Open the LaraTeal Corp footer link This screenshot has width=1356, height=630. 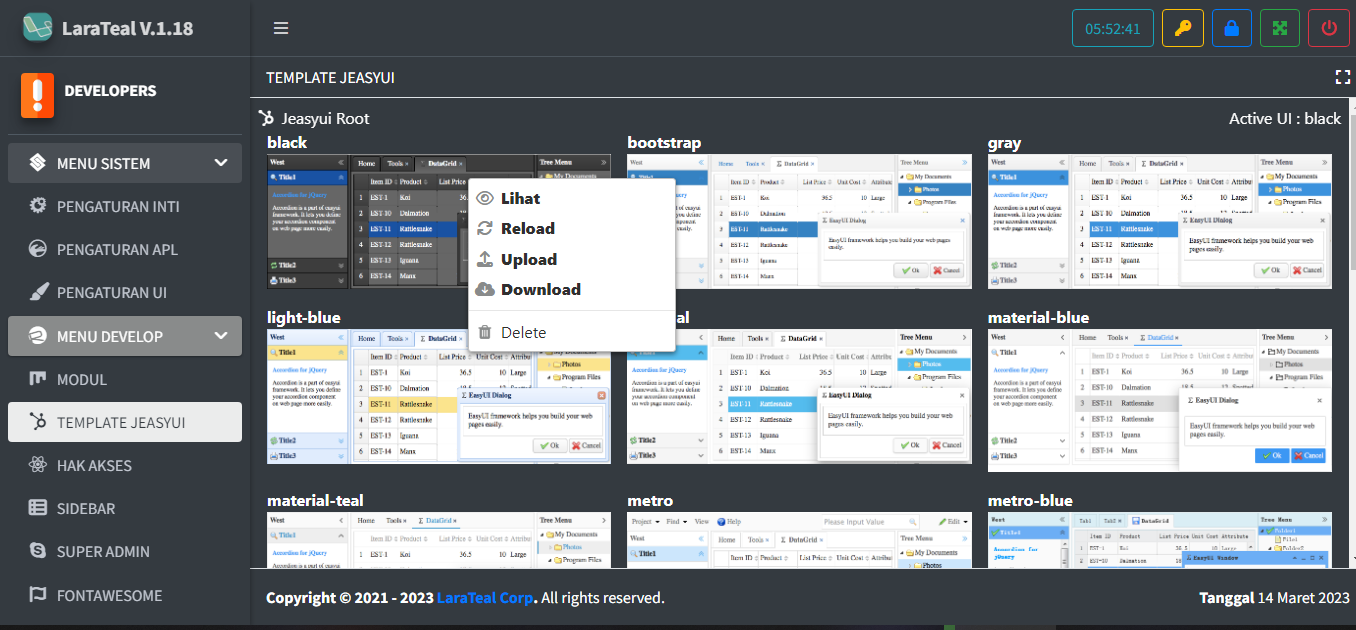(486, 597)
